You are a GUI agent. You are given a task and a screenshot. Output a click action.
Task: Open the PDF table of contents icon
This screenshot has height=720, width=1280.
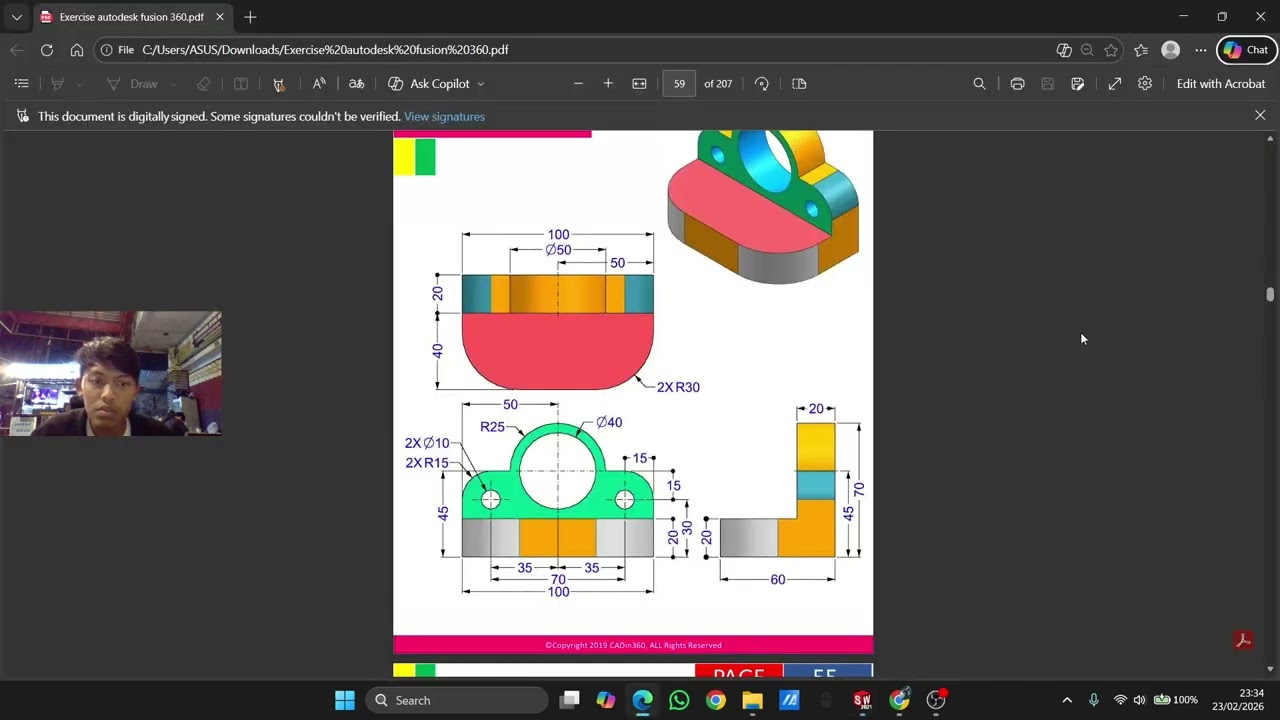[x=21, y=84]
